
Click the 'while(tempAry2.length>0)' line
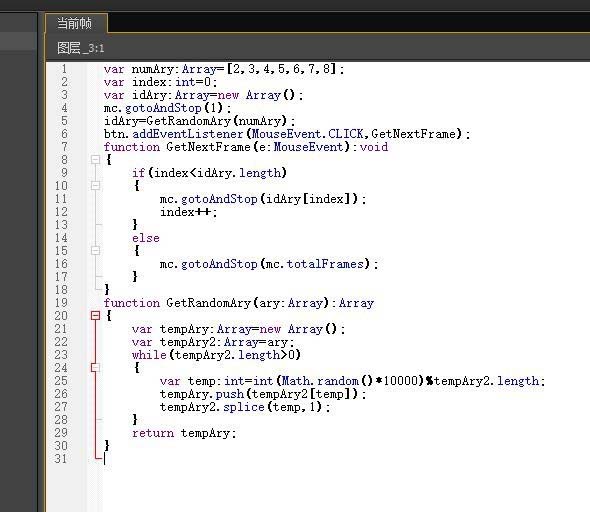pos(216,355)
